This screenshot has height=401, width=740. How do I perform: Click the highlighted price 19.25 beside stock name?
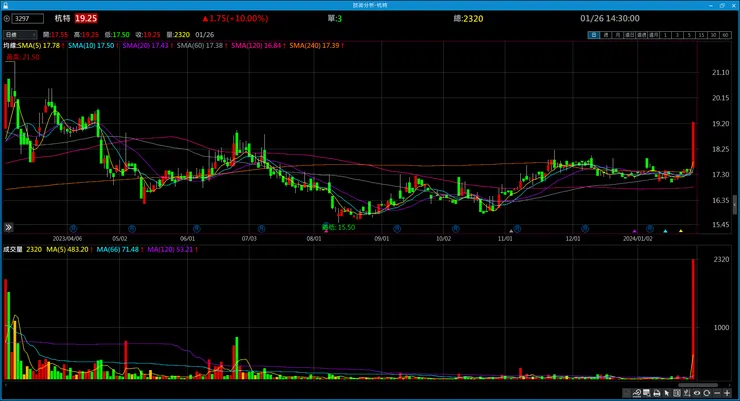tap(86, 18)
